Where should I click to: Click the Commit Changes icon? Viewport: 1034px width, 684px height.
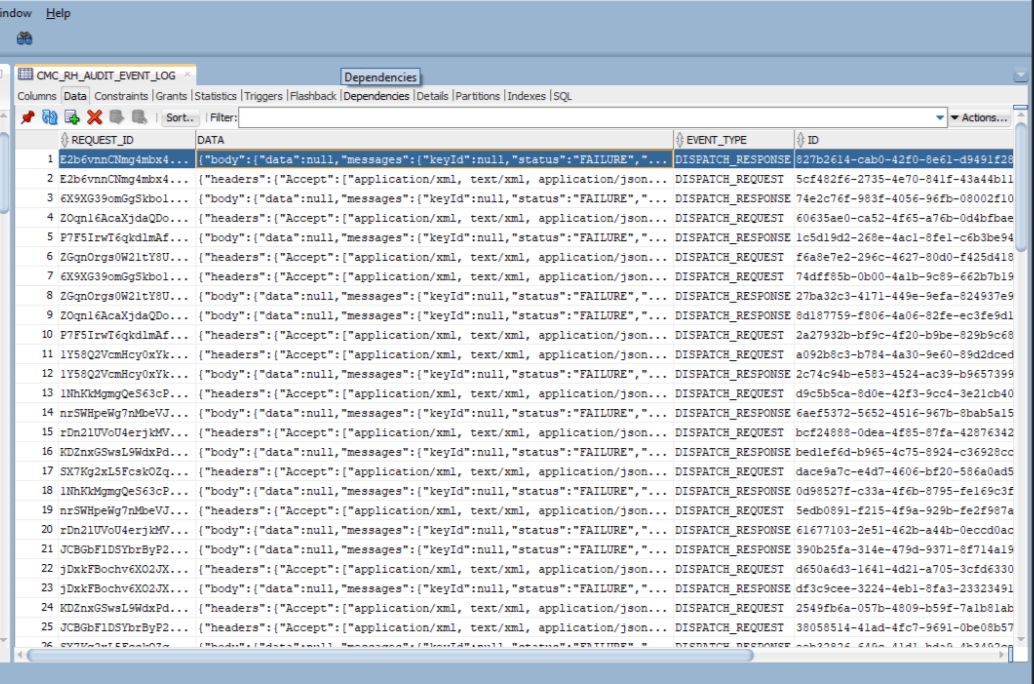117,117
